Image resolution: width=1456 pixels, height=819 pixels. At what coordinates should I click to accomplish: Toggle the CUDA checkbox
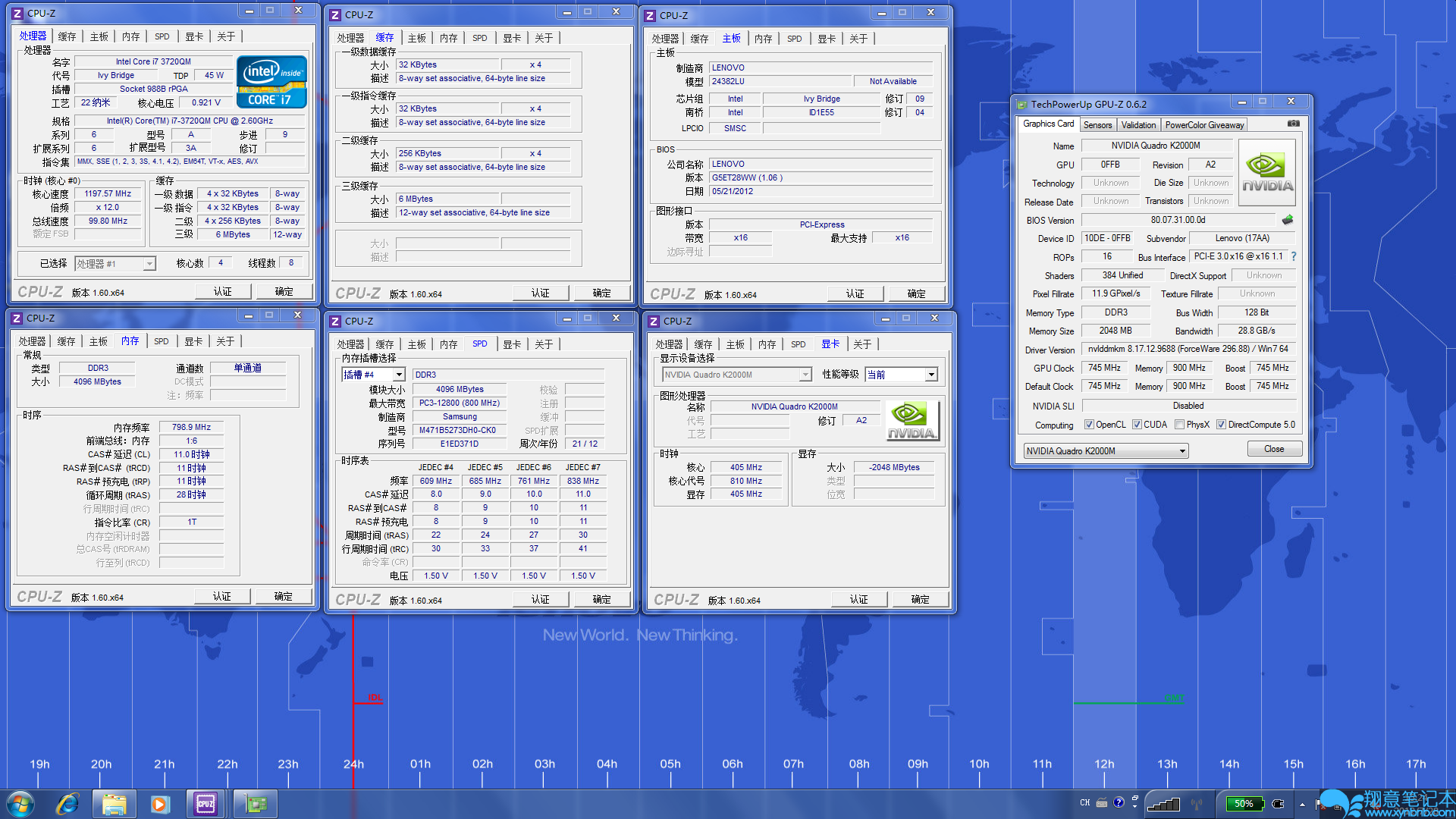[1137, 425]
